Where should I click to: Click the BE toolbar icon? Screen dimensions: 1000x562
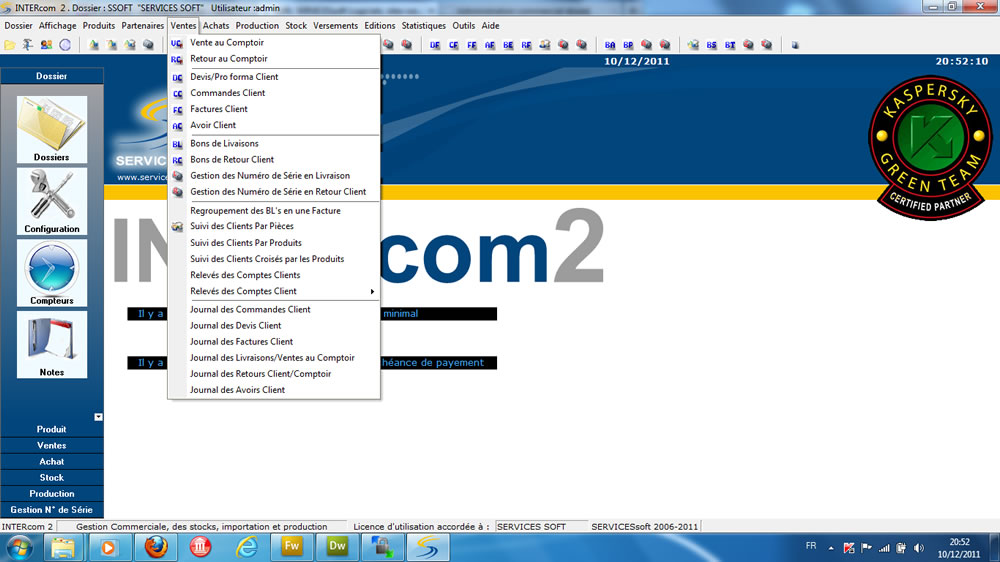point(508,45)
